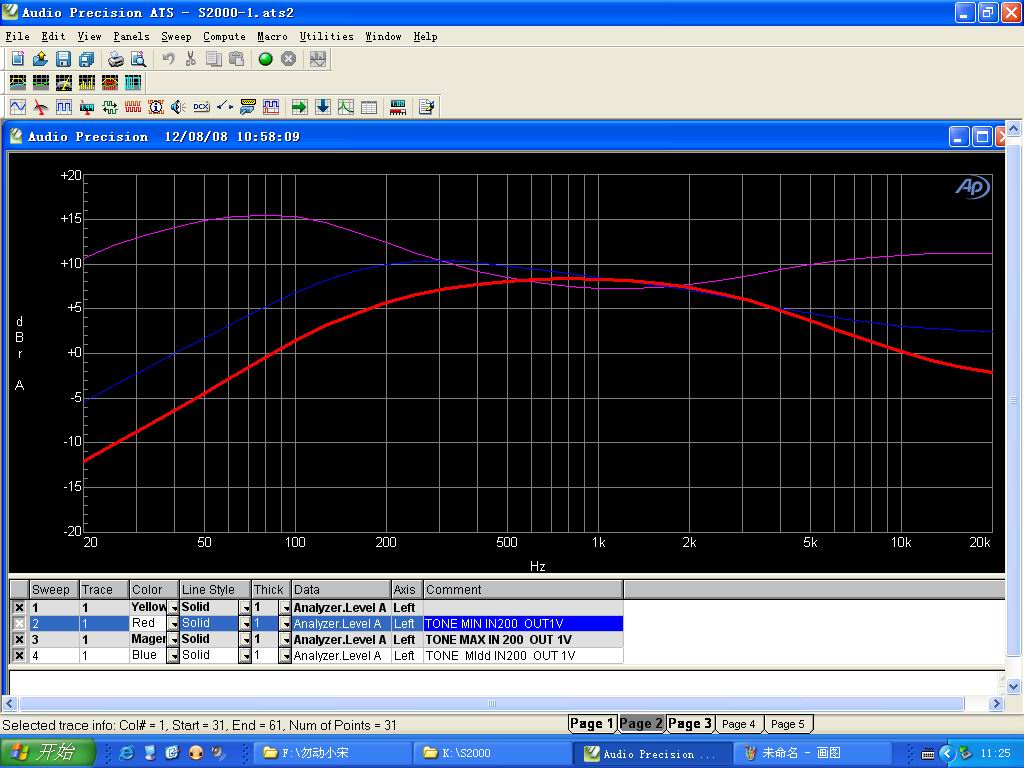The height and width of the screenshot is (768, 1024).
Task: Expand the Color dropdown for the Red trace
Action: [173, 624]
